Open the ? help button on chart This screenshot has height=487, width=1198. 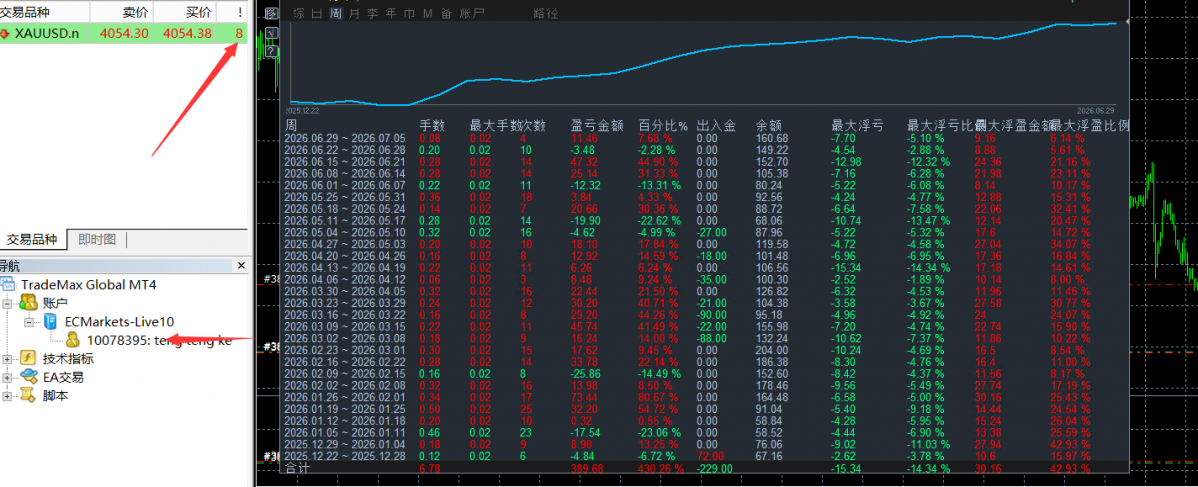(271, 51)
